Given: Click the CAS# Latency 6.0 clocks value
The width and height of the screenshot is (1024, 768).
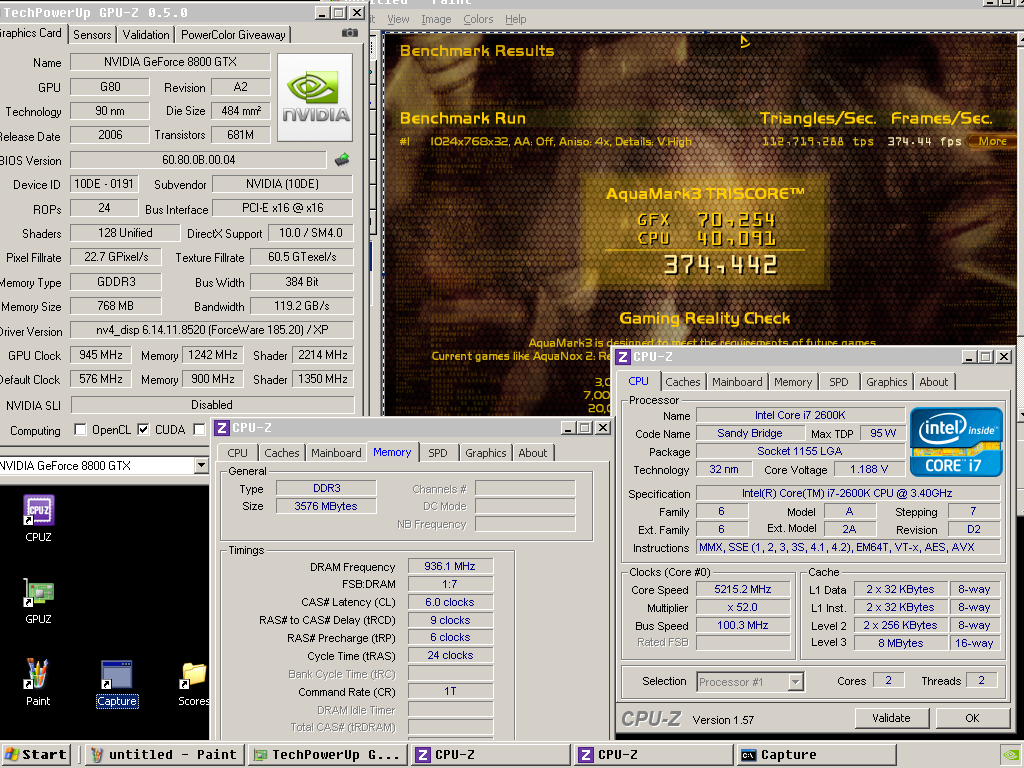Looking at the screenshot, I should (450, 602).
